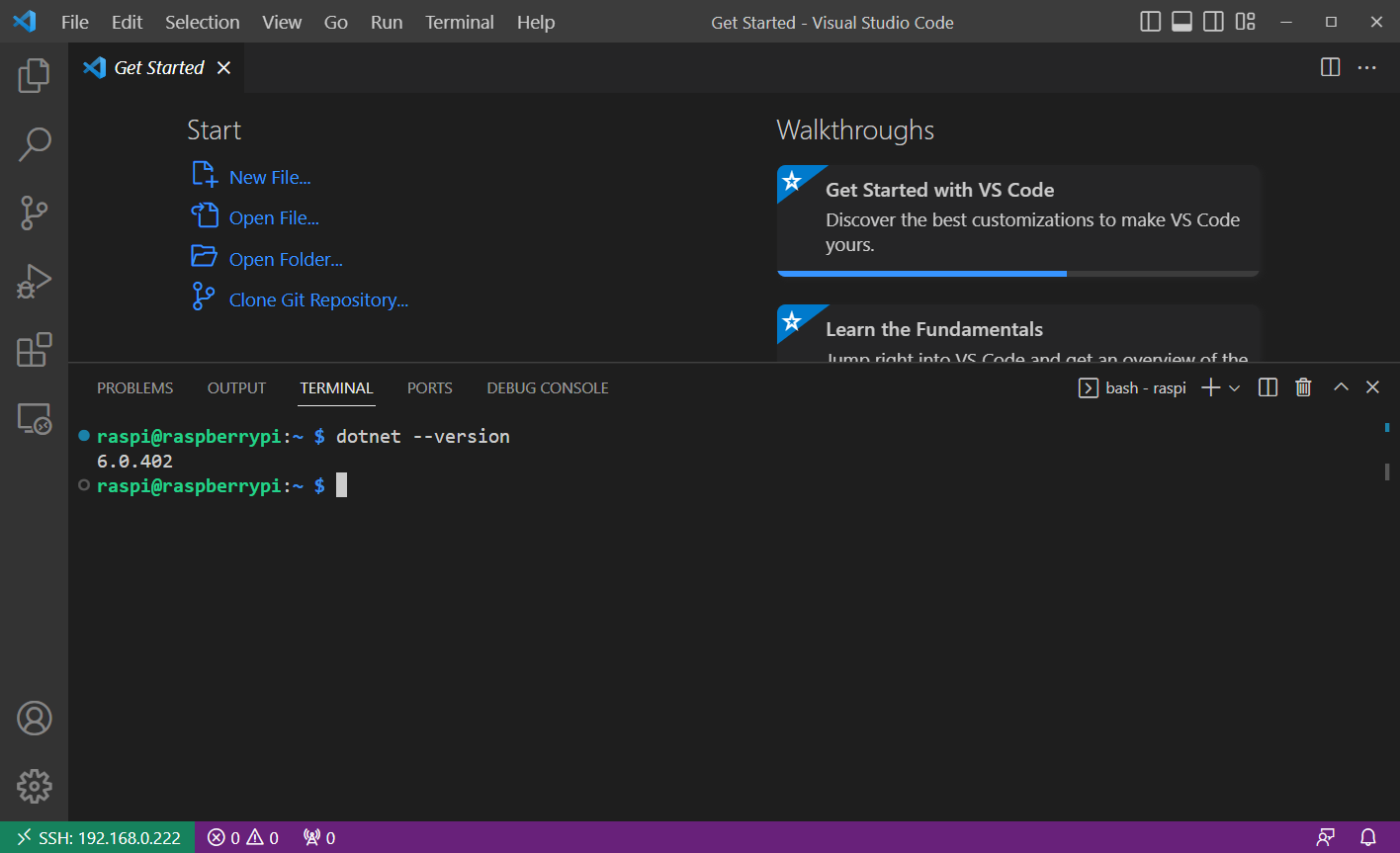Kill terminal with trash icon
1400x853 pixels.
coord(1303,387)
